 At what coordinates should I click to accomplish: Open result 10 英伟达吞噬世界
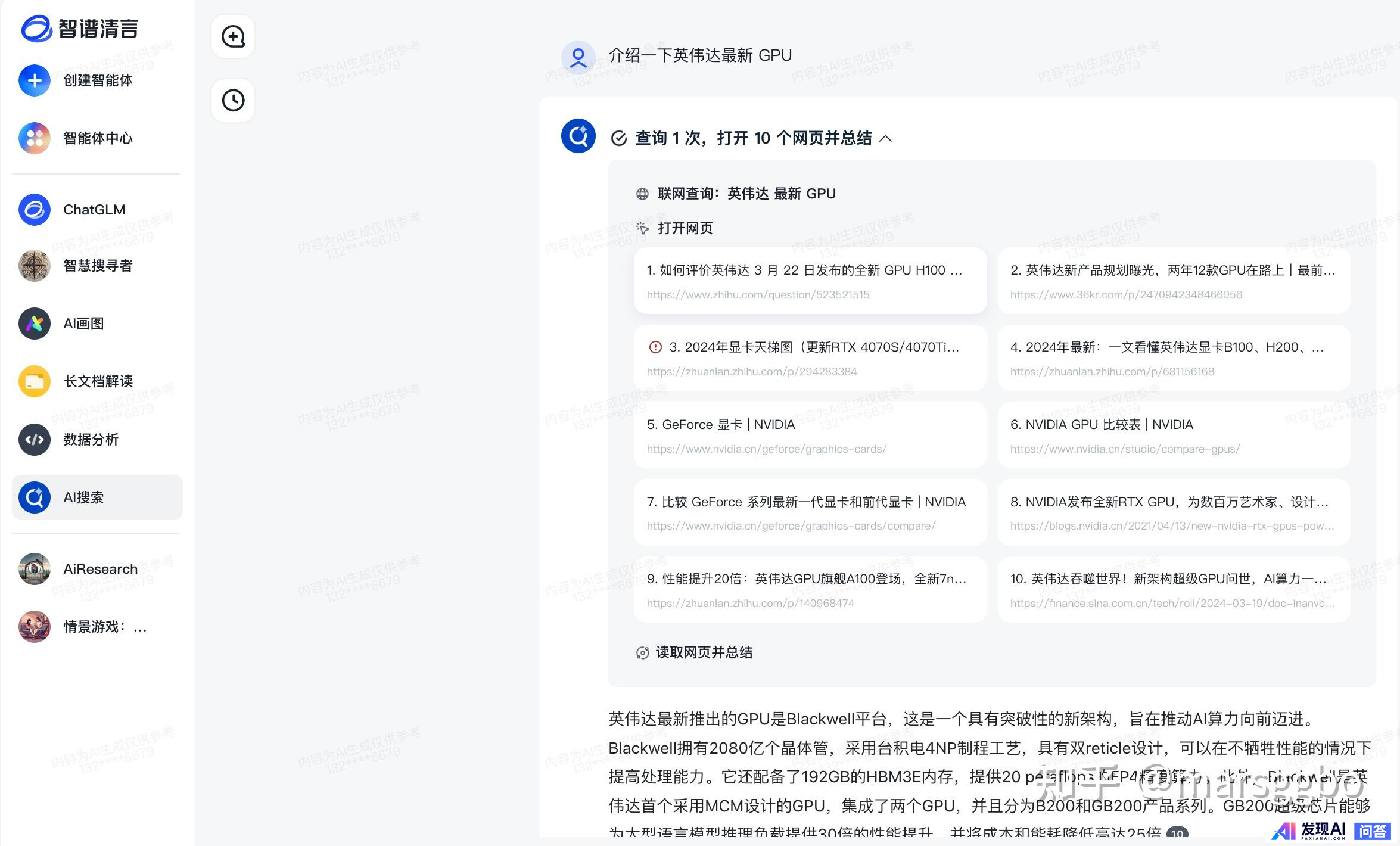click(x=1174, y=590)
